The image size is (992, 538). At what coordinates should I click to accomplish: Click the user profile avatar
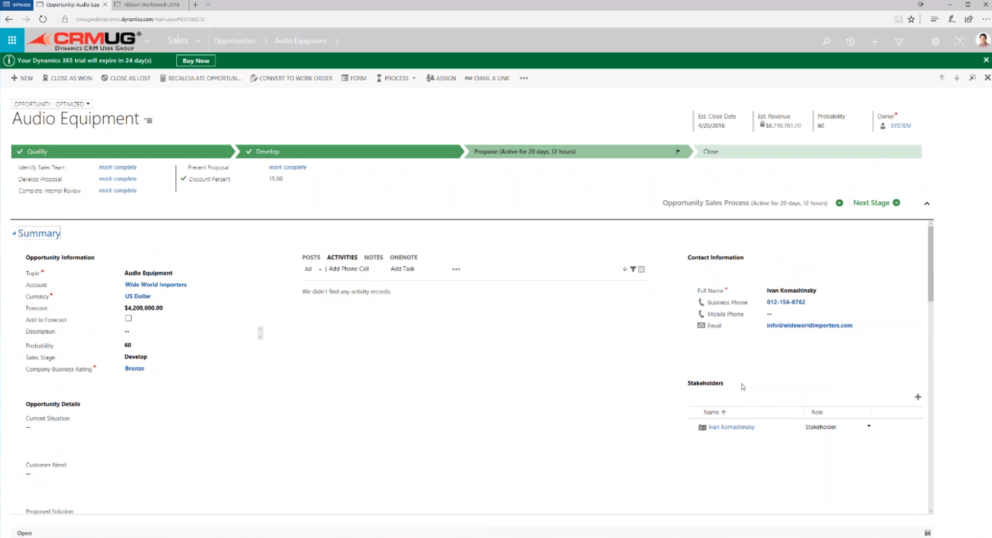point(983,41)
